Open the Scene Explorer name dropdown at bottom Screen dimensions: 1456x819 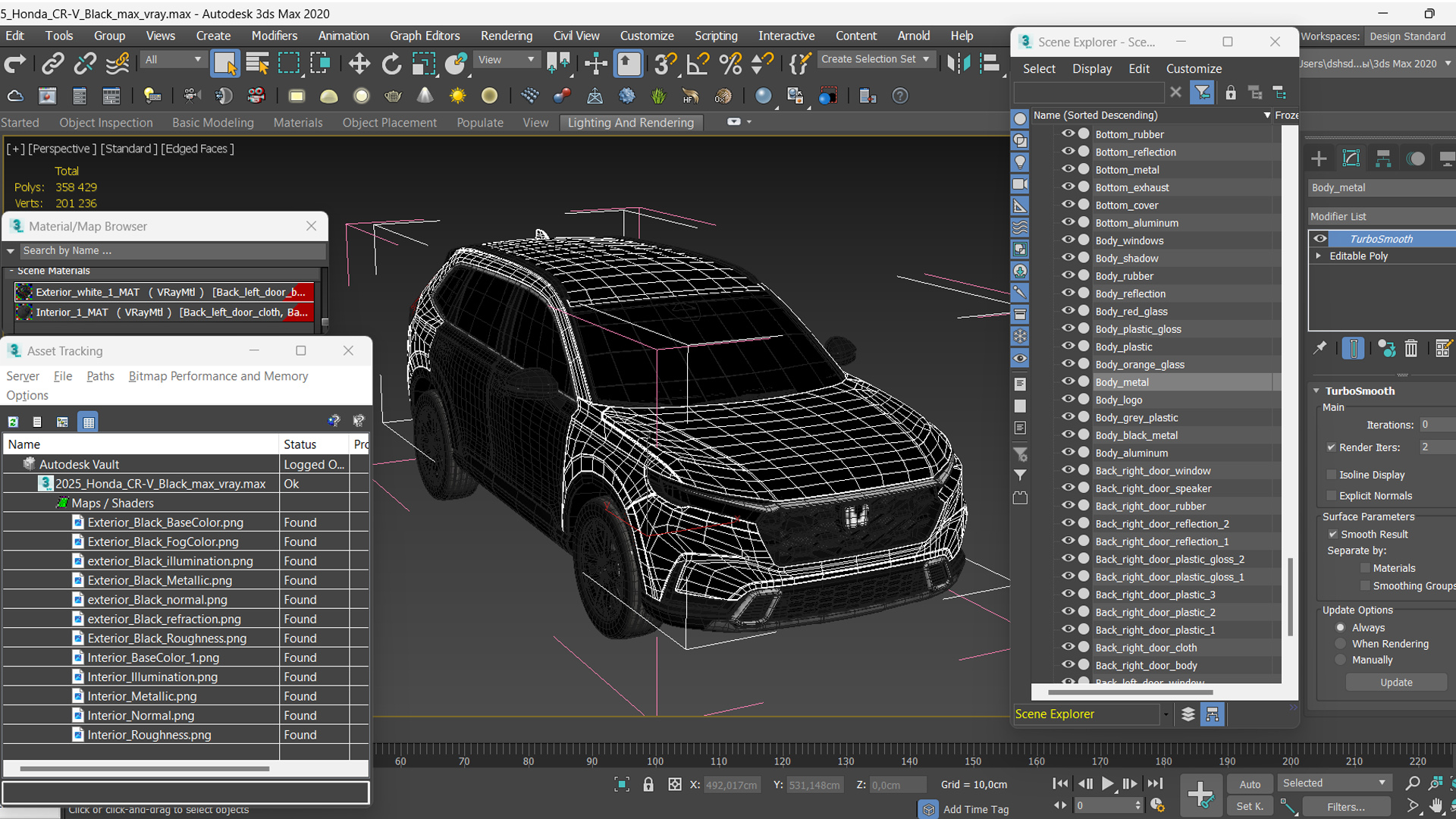click(1166, 714)
